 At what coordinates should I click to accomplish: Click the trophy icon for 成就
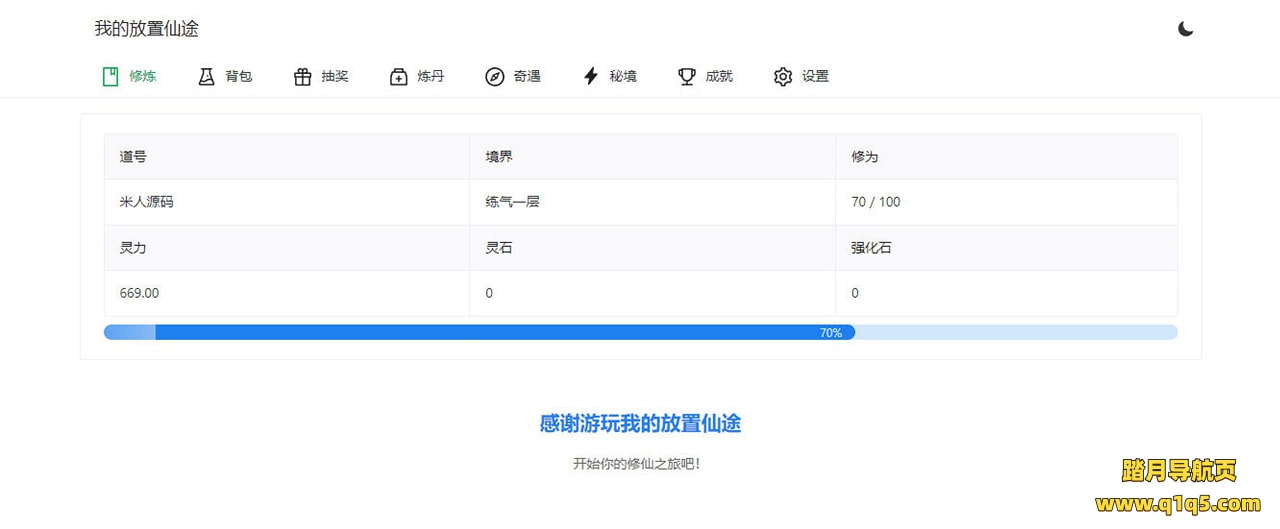686,76
